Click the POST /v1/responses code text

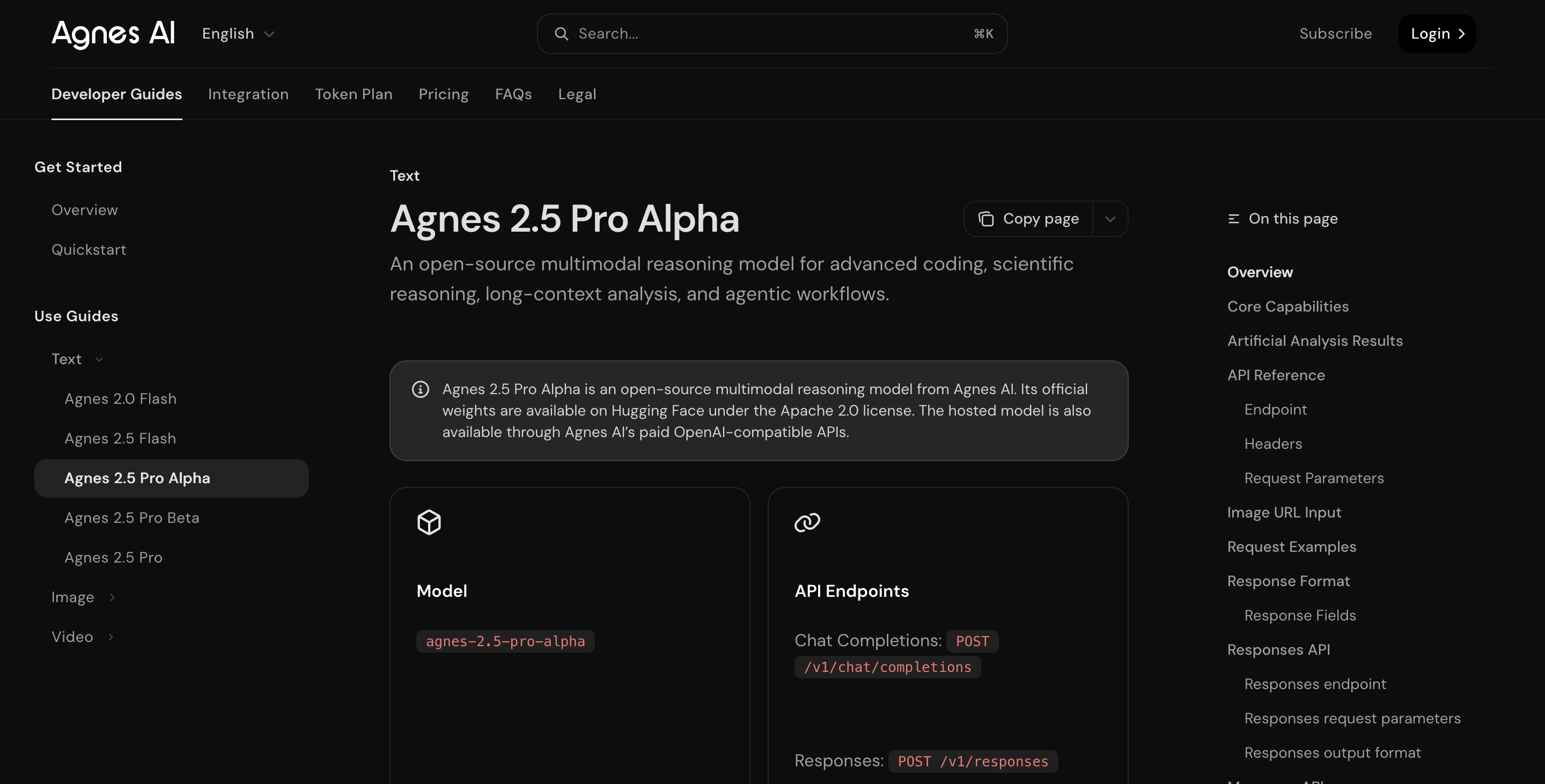coord(973,761)
